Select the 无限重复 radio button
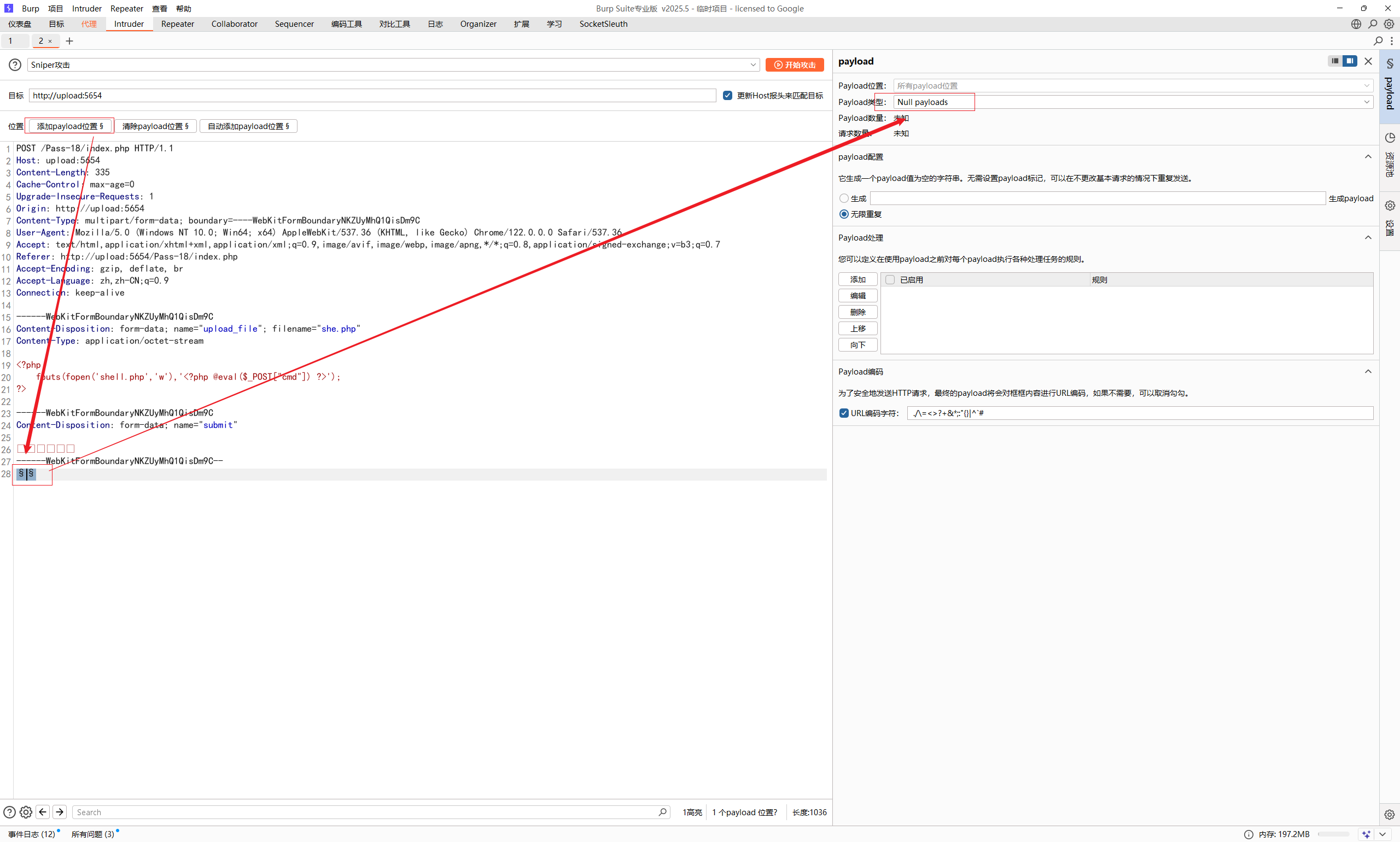This screenshot has width=1400, height=842. [843, 214]
